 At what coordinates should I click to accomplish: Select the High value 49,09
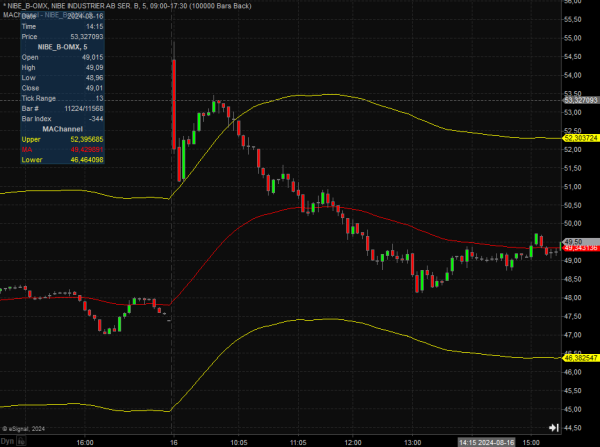94,68
